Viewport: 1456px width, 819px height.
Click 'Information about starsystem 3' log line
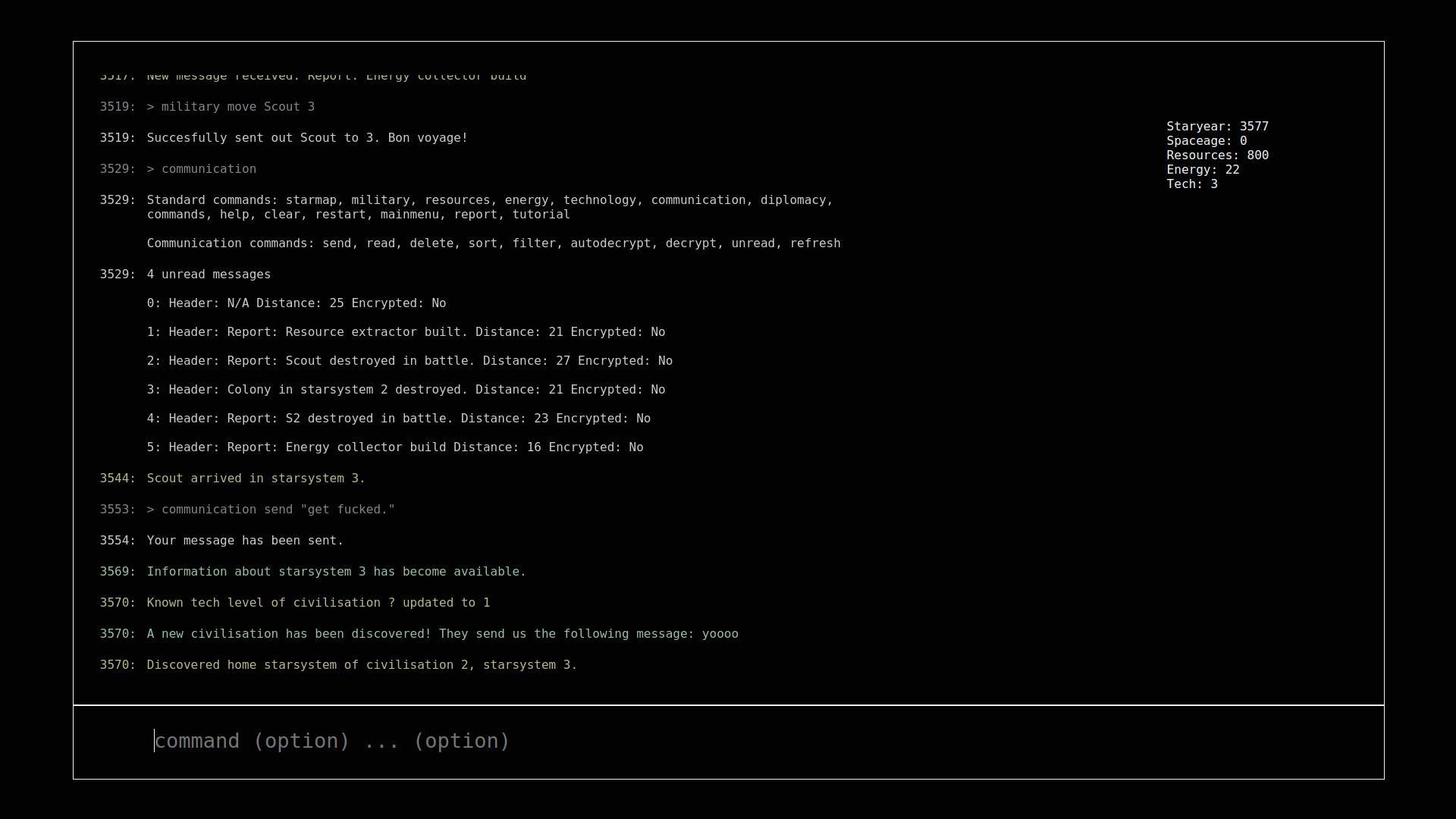coord(337,572)
